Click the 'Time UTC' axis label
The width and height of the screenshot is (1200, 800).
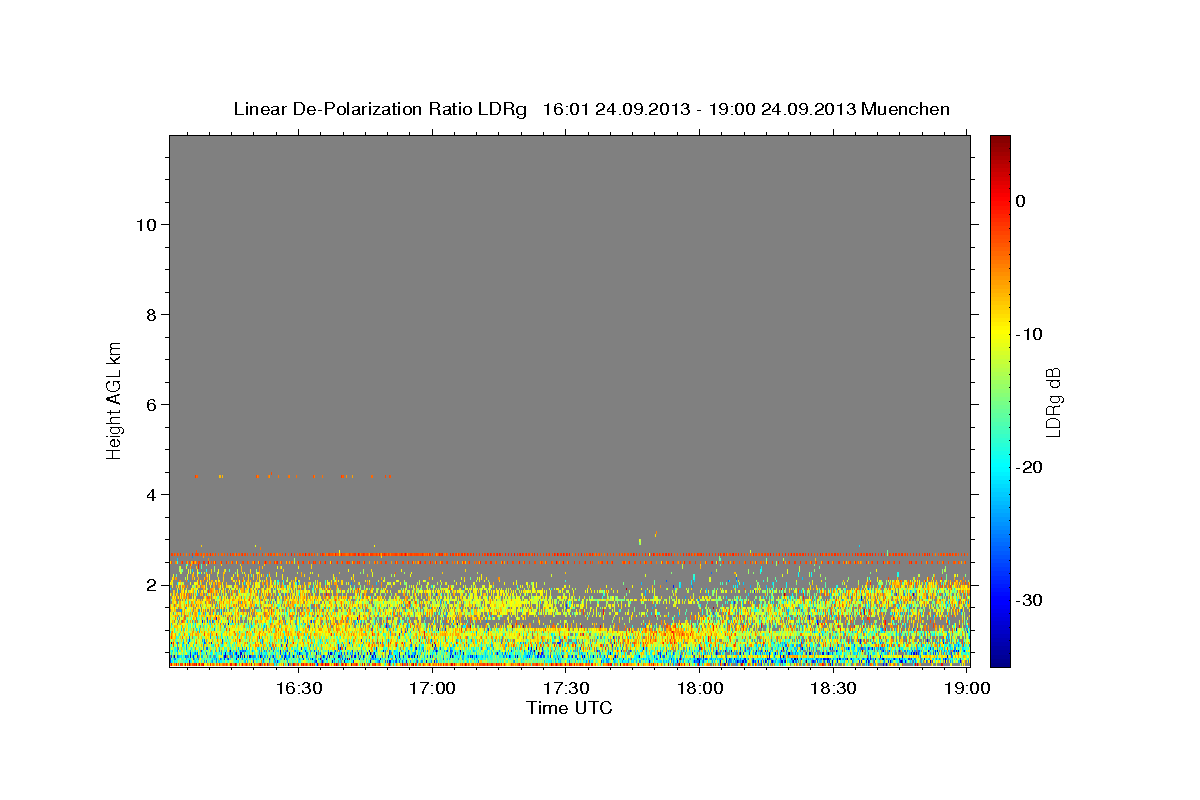click(569, 708)
